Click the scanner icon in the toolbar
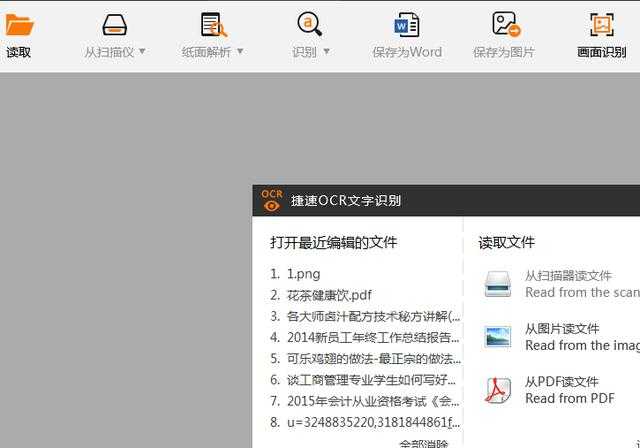This screenshot has height=448, width=640. [114, 24]
